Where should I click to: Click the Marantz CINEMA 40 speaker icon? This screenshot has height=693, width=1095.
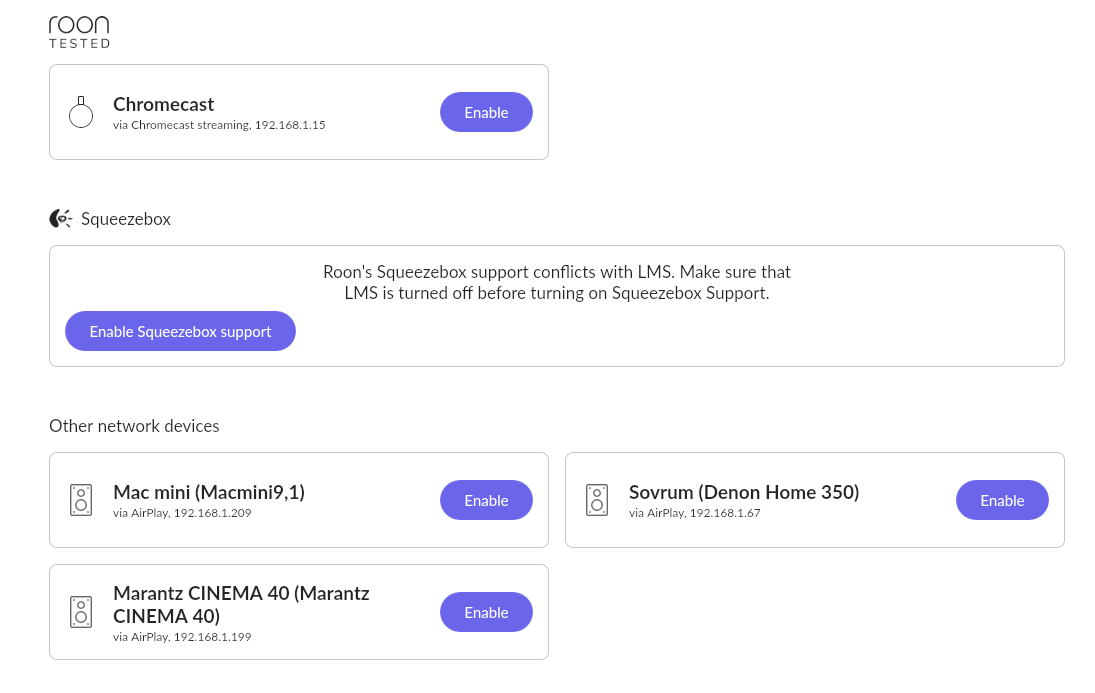pos(81,612)
